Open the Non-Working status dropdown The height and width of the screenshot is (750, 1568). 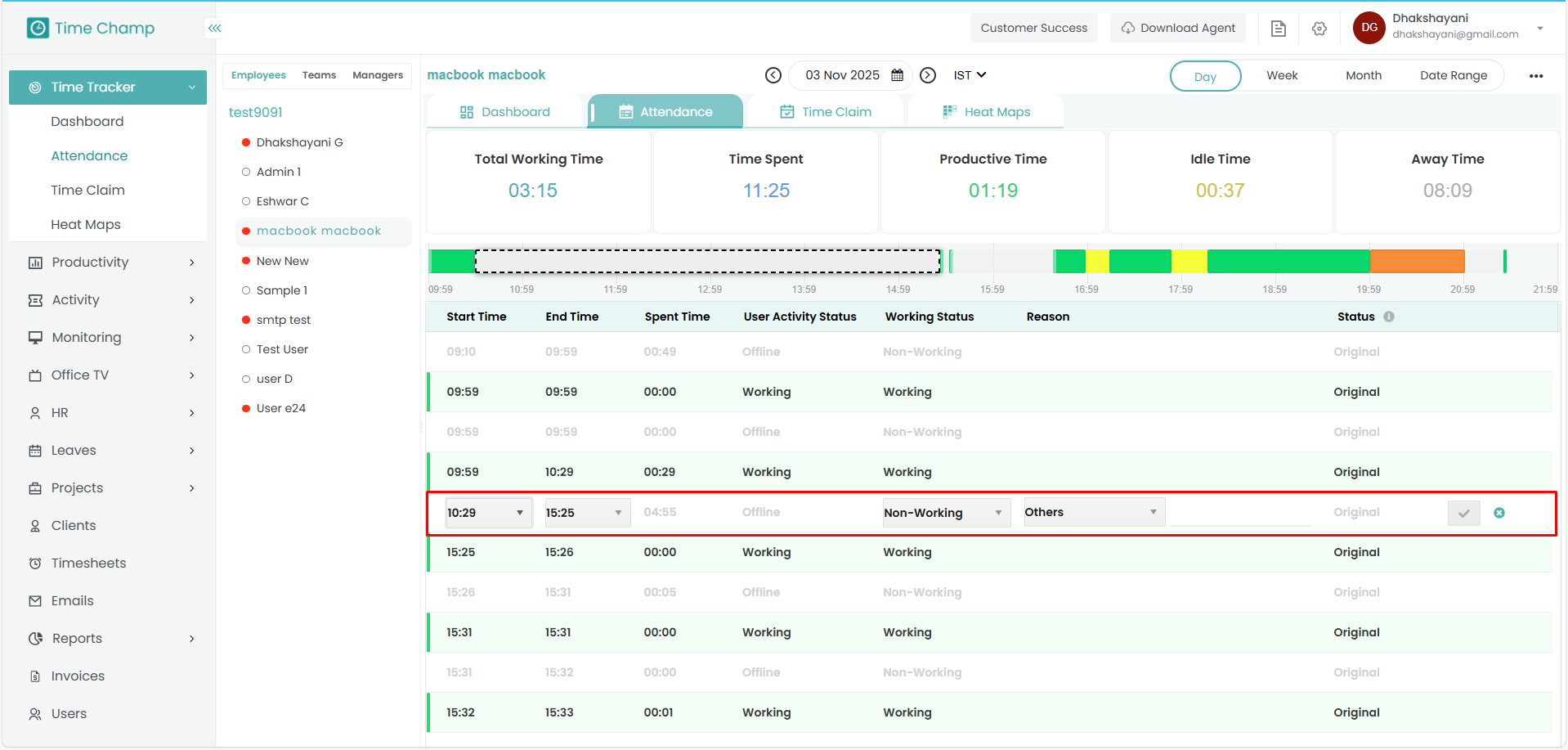945,513
